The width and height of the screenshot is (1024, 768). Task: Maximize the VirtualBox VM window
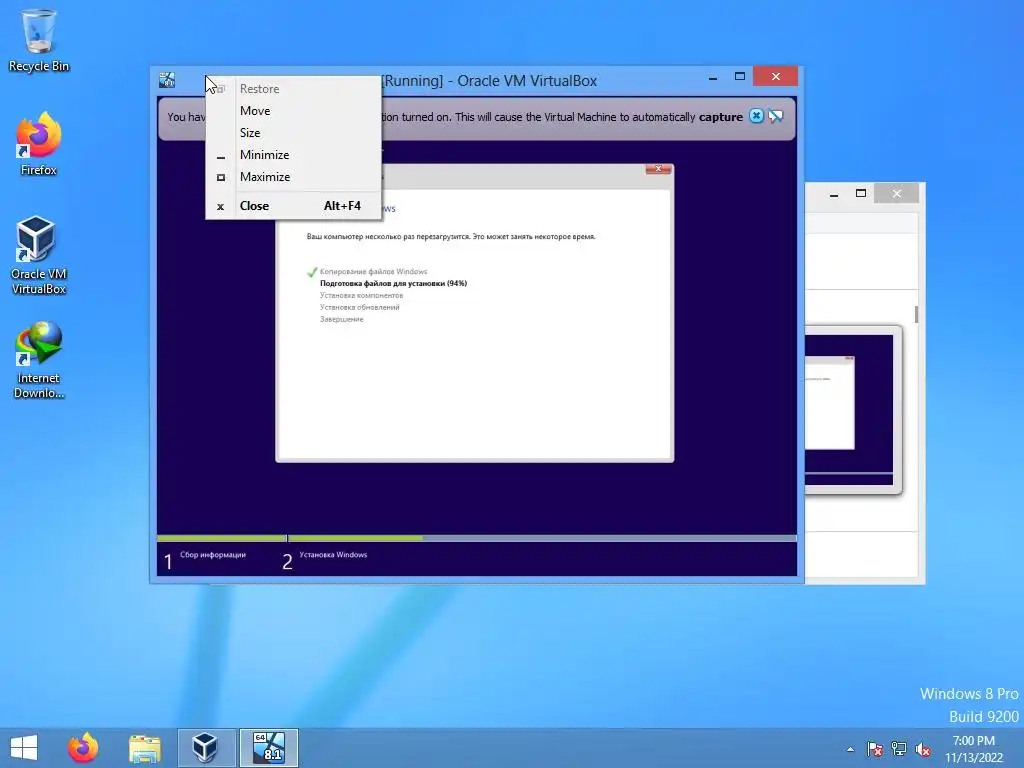(x=740, y=77)
